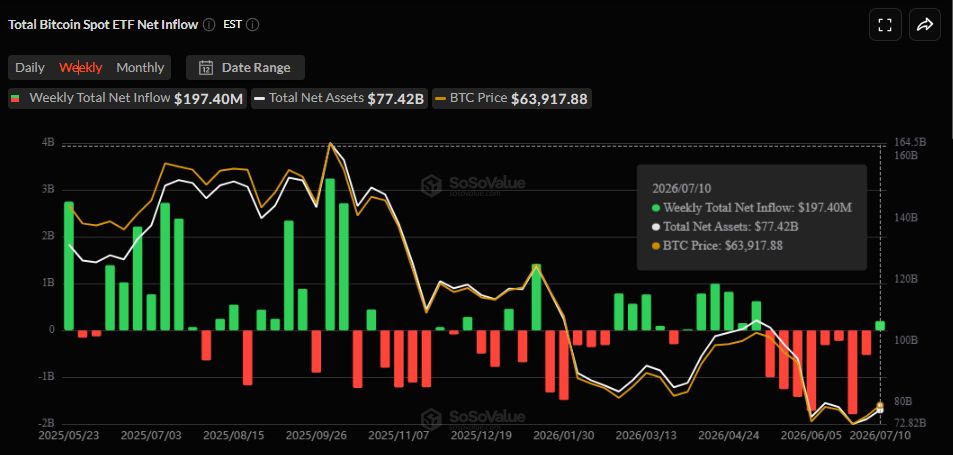The height and width of the screenshot is (455, 953).
Task: Click the latest green bar at 2026/07/10
Action: point(880,326)
